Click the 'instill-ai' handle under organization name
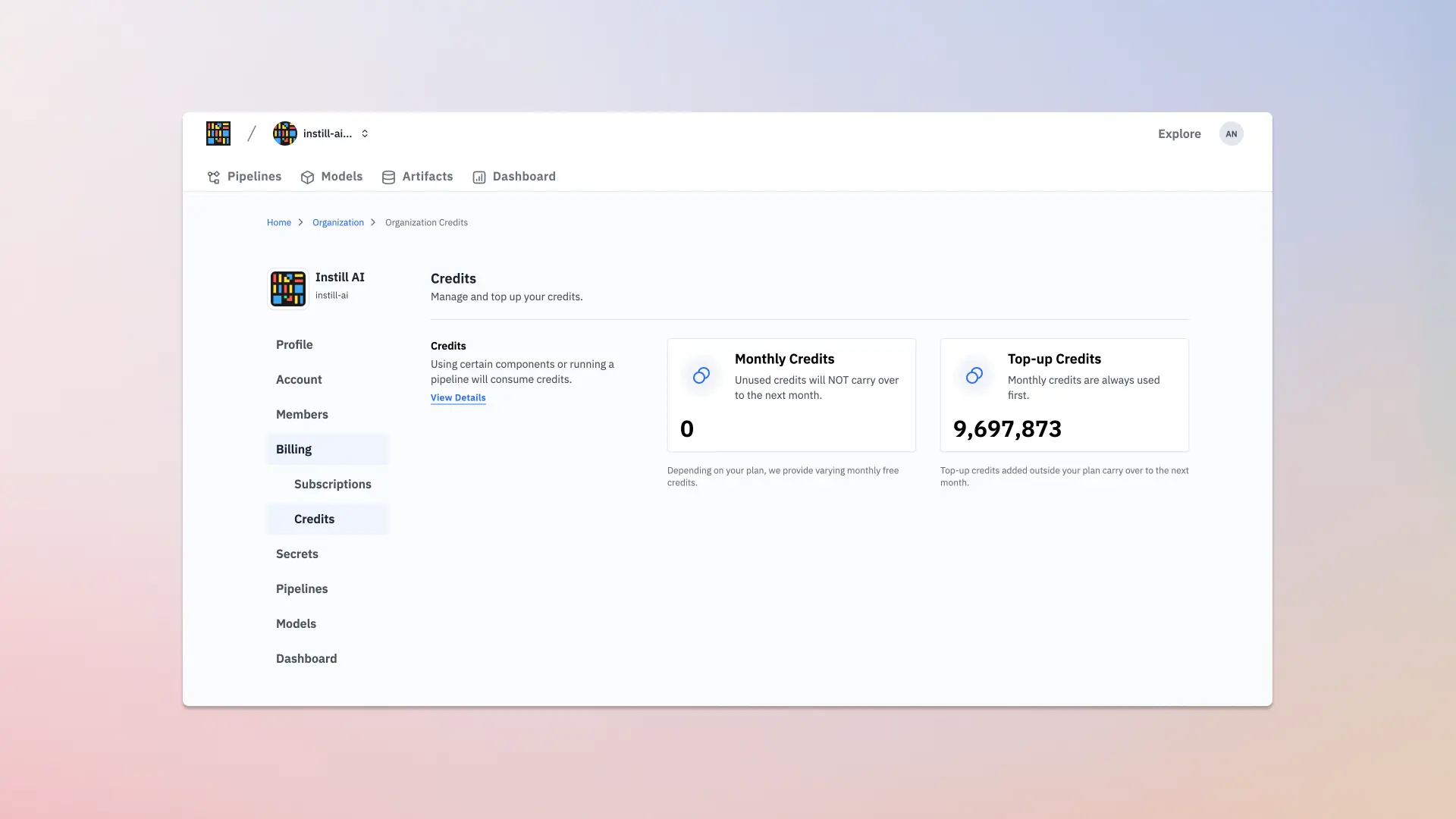 [331, 295]
